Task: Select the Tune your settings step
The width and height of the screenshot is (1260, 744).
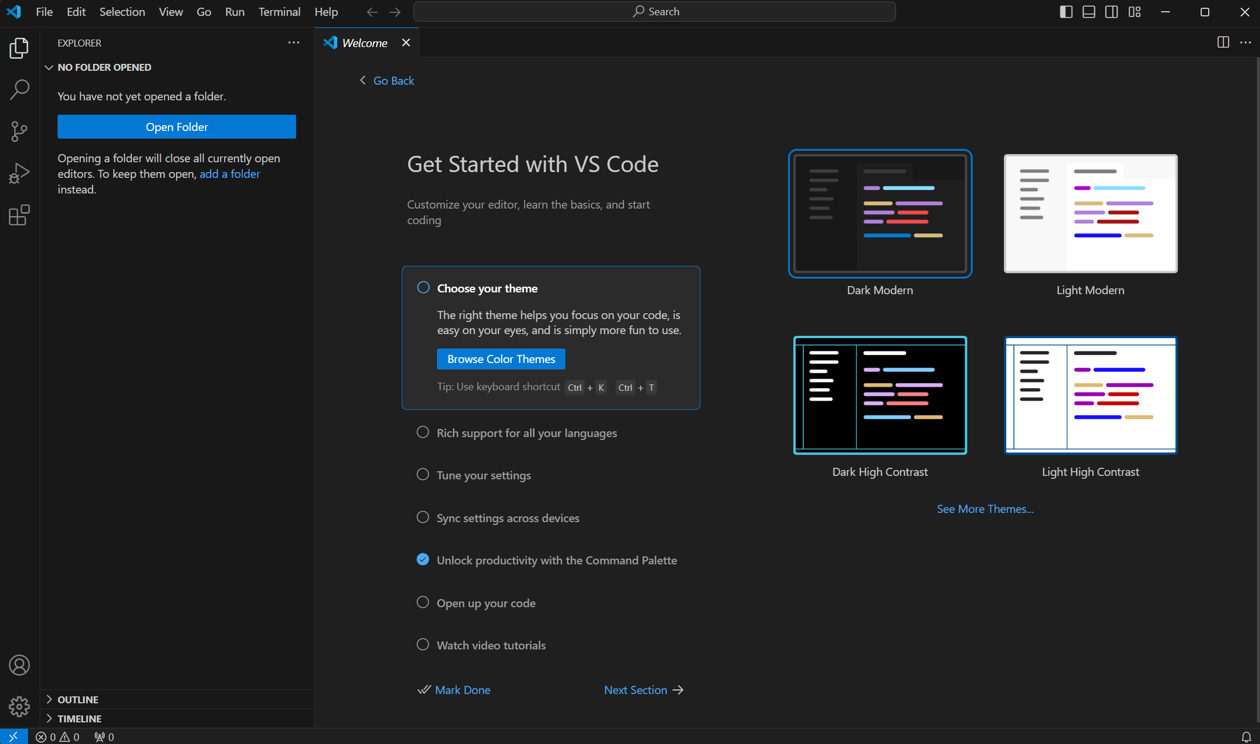Action: (x=483, y=475)
